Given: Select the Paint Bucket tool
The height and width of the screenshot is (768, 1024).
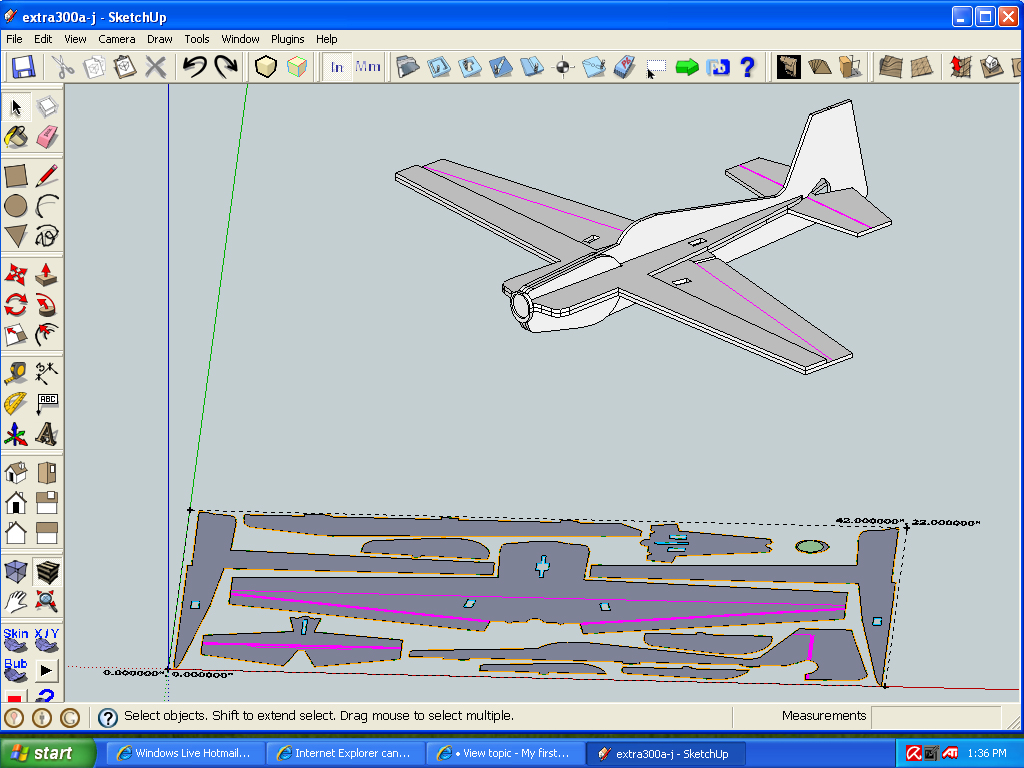Looking at the screenshot, I should point(16,137).
